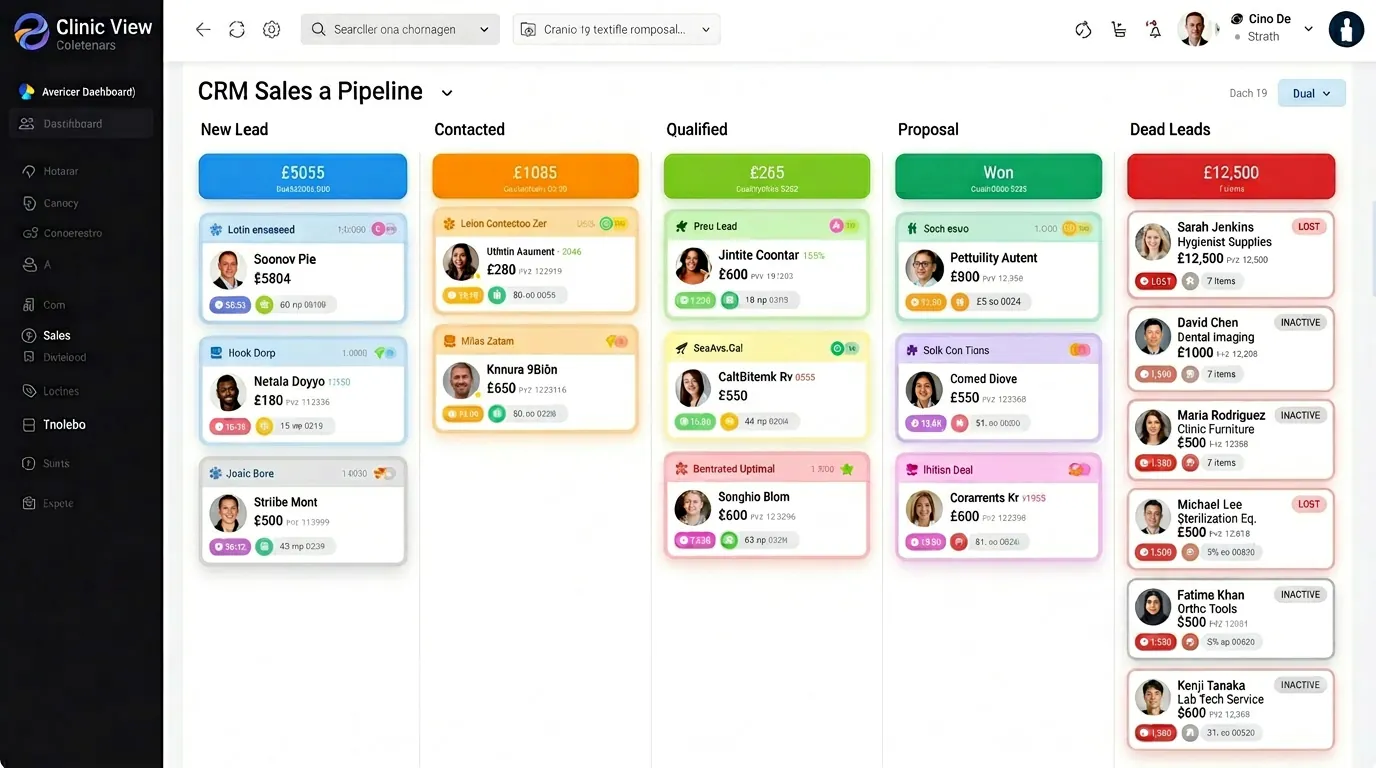This screenshot has height=768, width=1376.
Task: Open the CRM Sales a Pipeline title dropdown
Action: pos(446,91)
